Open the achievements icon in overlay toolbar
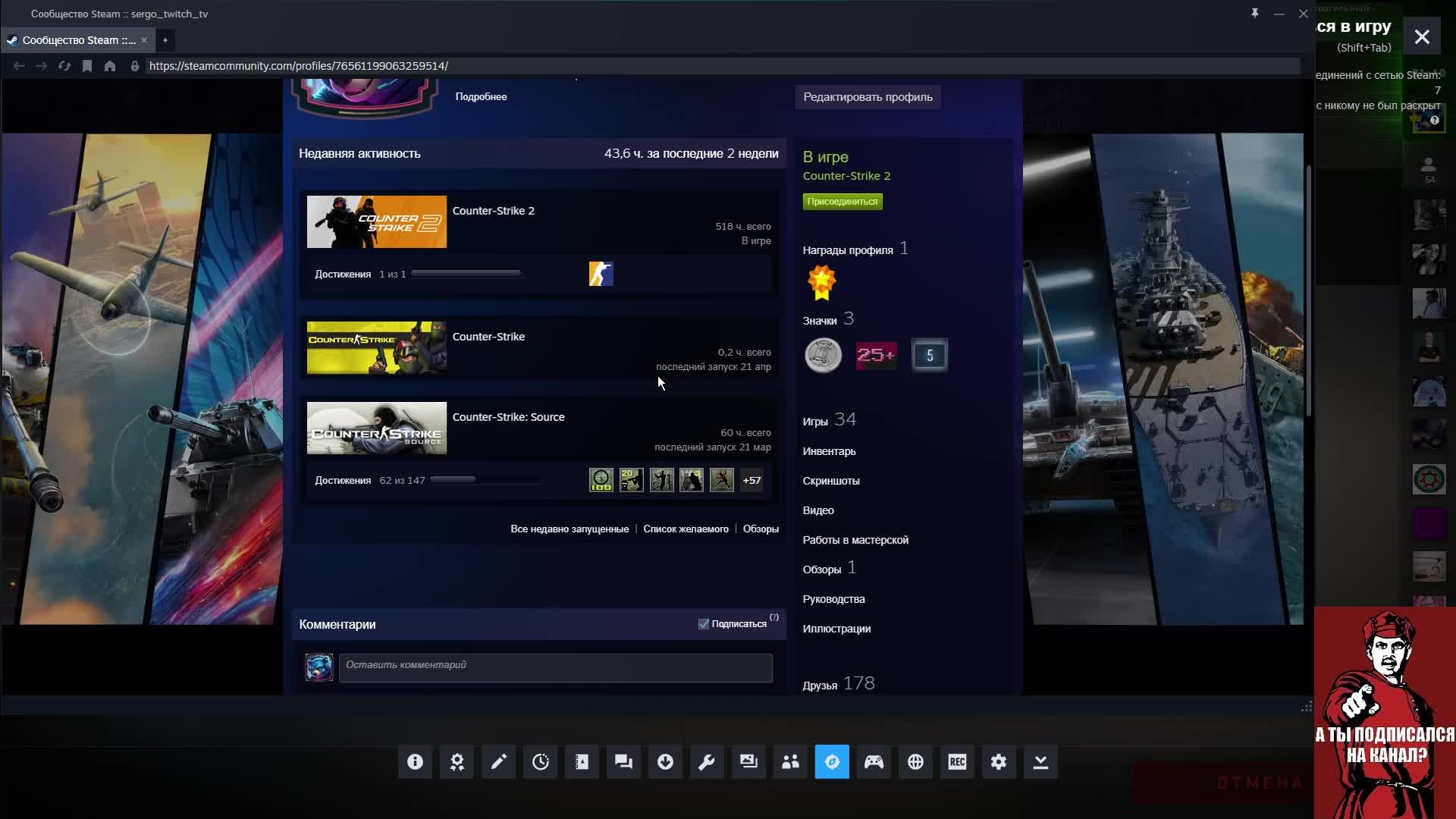The image size is (1456, 819). coord(457,762)
